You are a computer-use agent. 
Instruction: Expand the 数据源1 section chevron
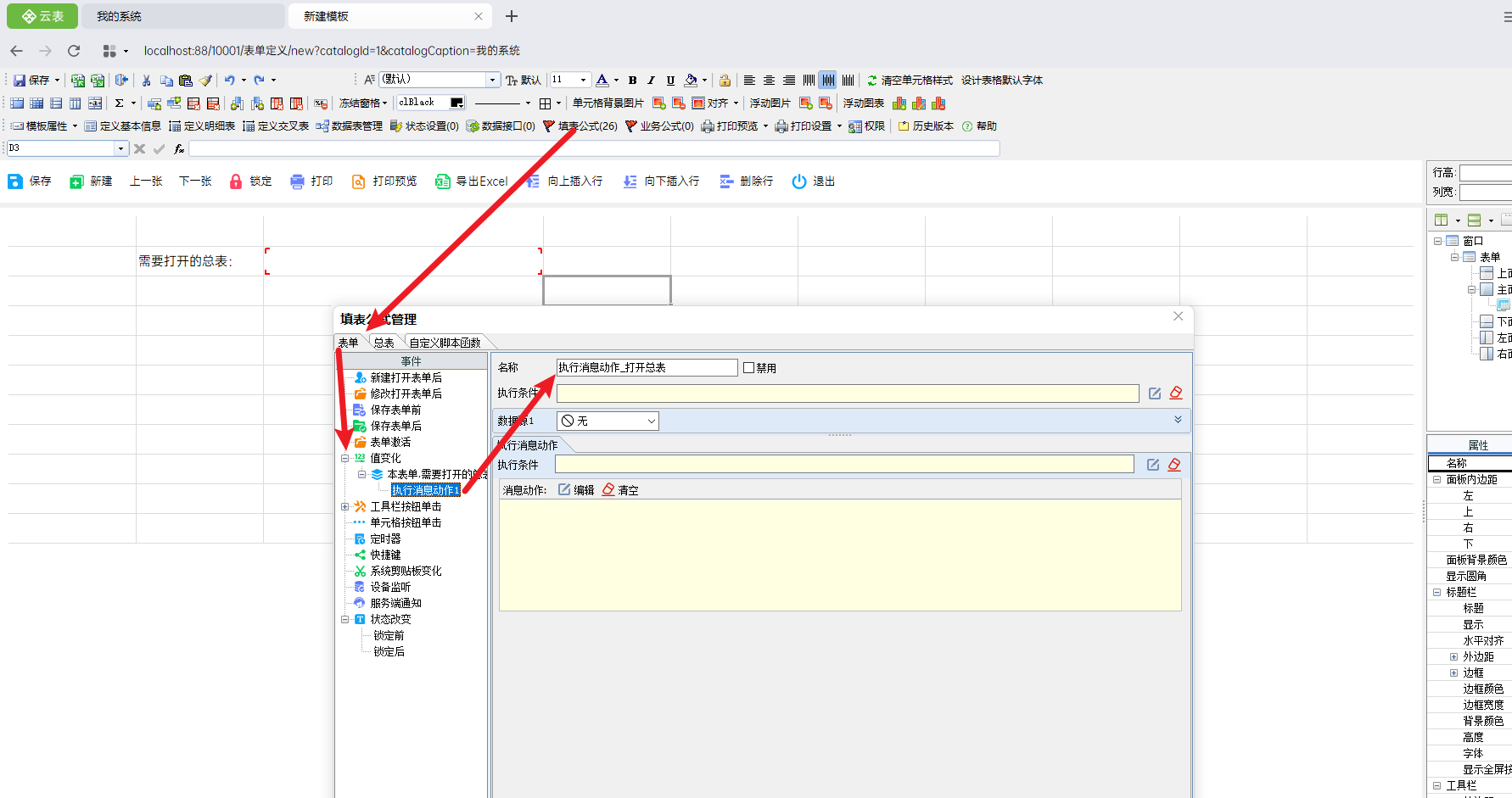(1178, 420)
